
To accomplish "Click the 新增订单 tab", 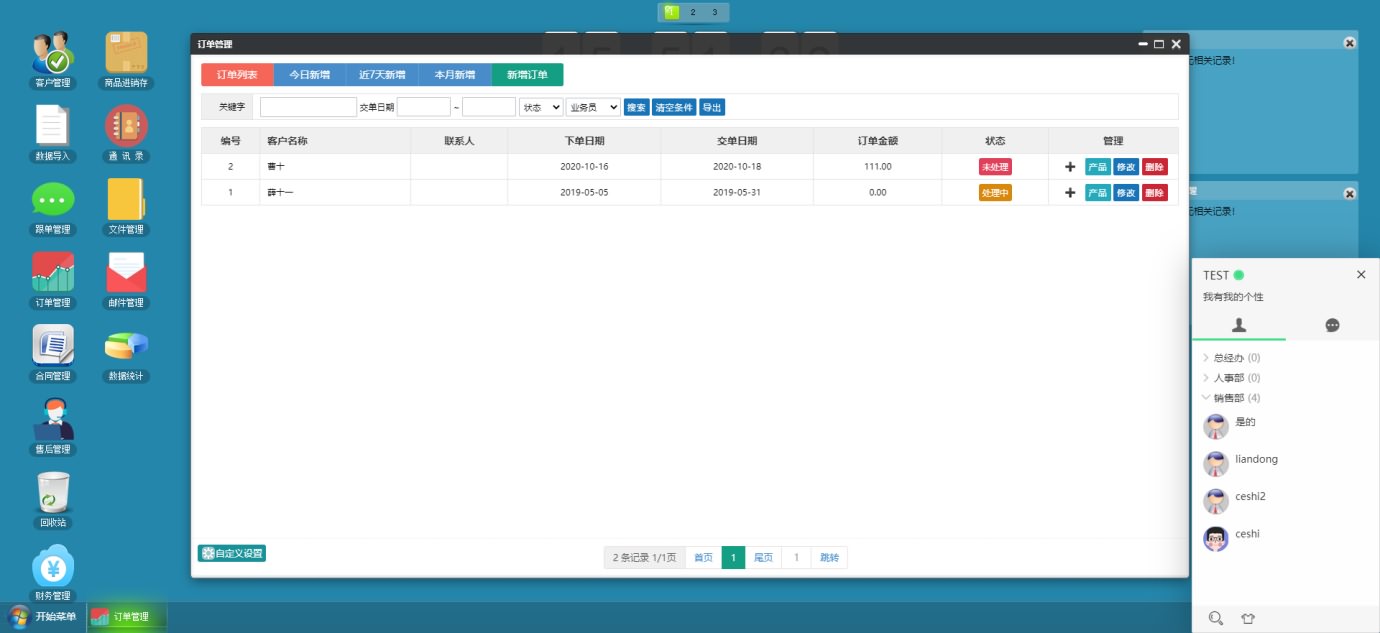I will [527, 75].
